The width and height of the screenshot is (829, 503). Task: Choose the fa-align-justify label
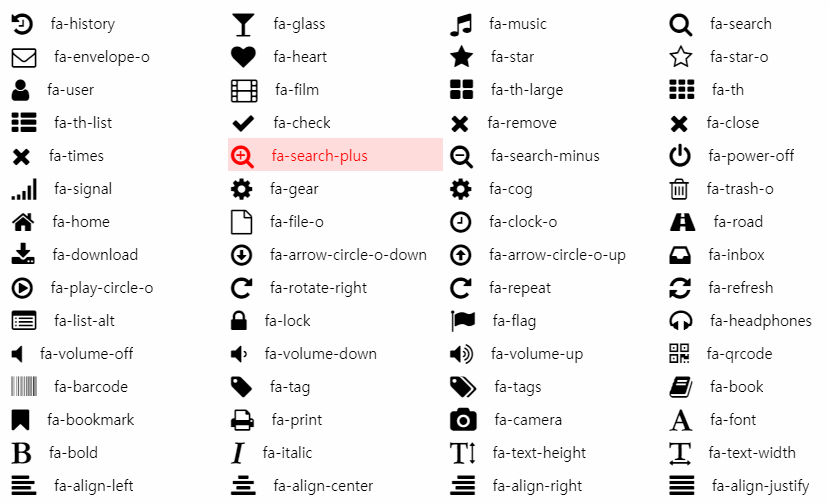[760, 486]
